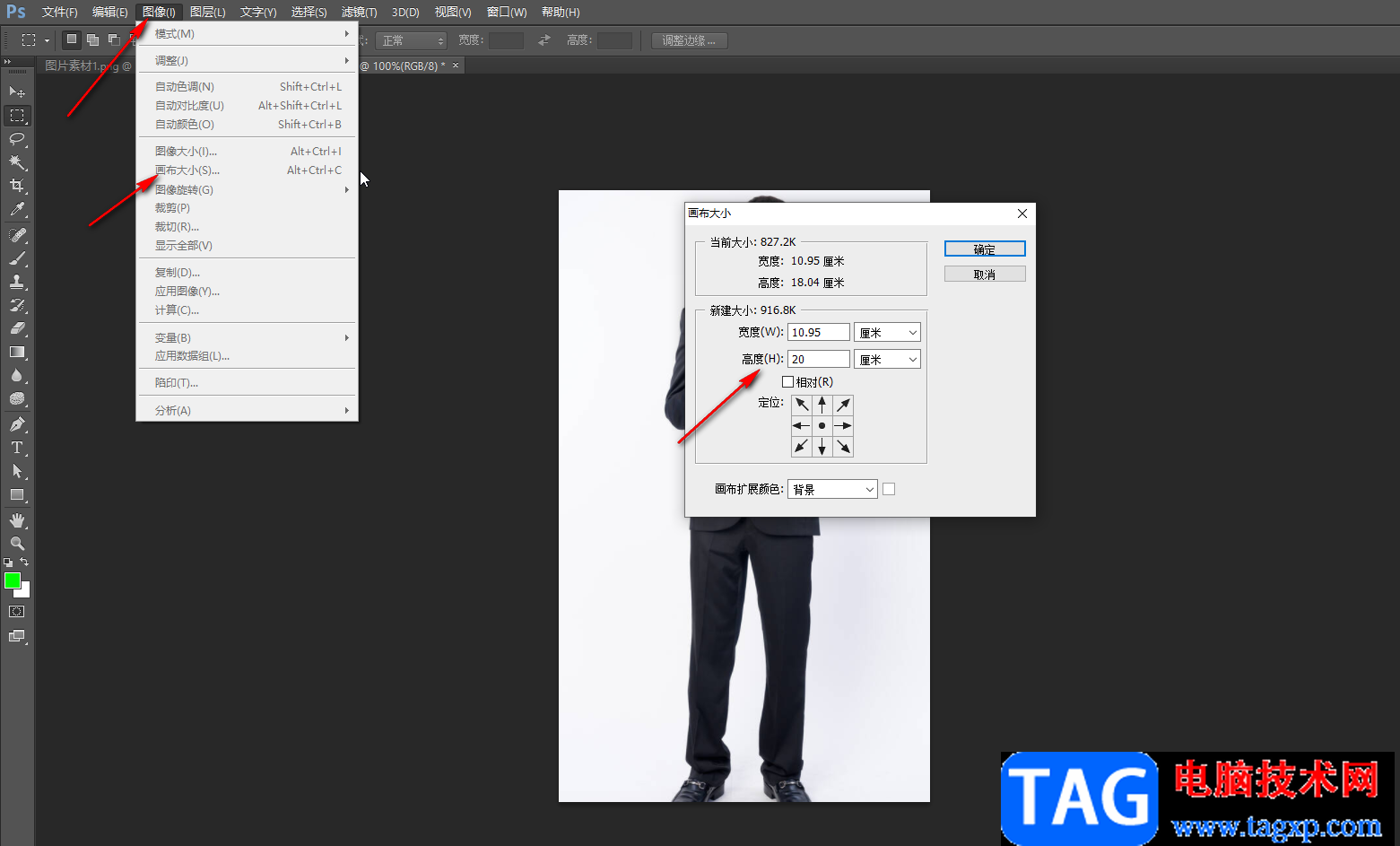
Task: Select the Rectangular Marquee tool
Action: pos(17,116)
